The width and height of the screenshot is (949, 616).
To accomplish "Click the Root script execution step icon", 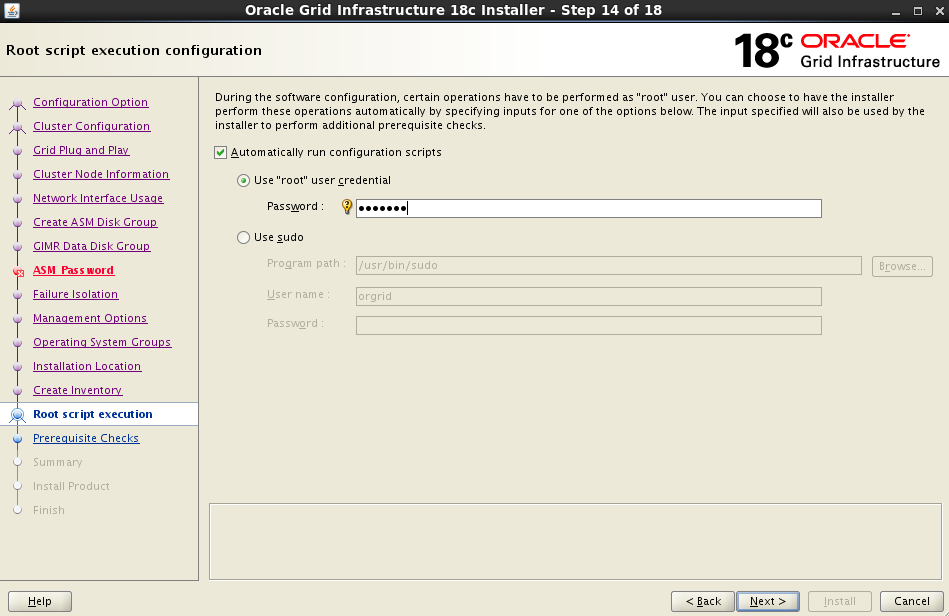I will click(x=18, y=414).
